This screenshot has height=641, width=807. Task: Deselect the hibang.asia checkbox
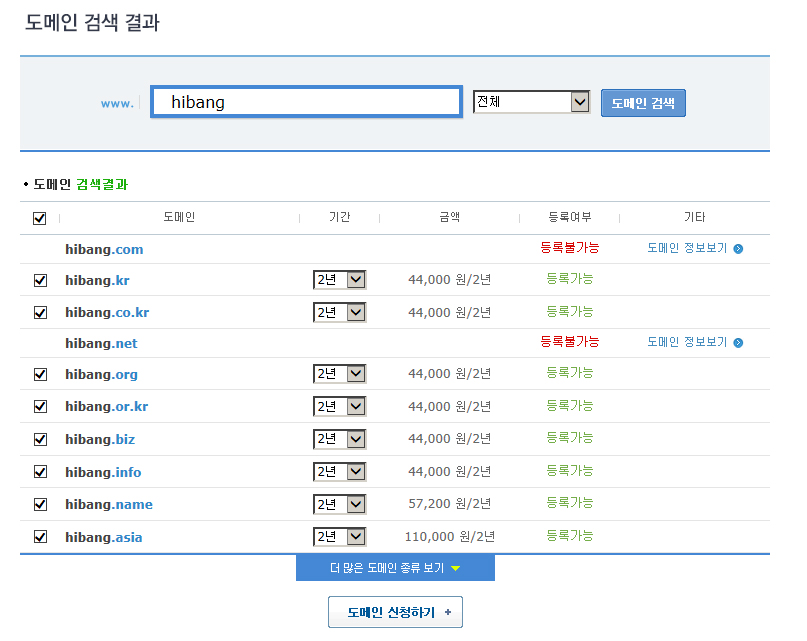(x=40, y=537)
